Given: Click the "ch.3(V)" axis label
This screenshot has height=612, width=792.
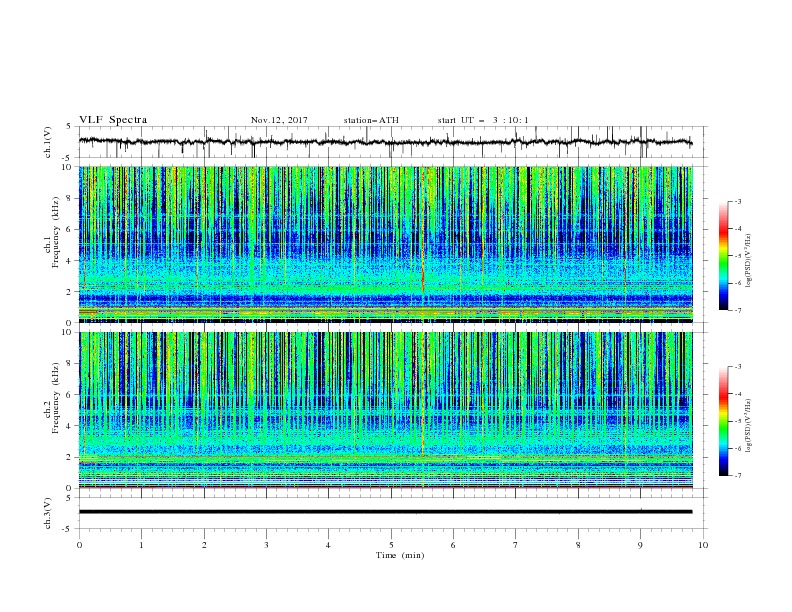Looking at the screenshot, I should pyautogui.click(x=48, y=513).
